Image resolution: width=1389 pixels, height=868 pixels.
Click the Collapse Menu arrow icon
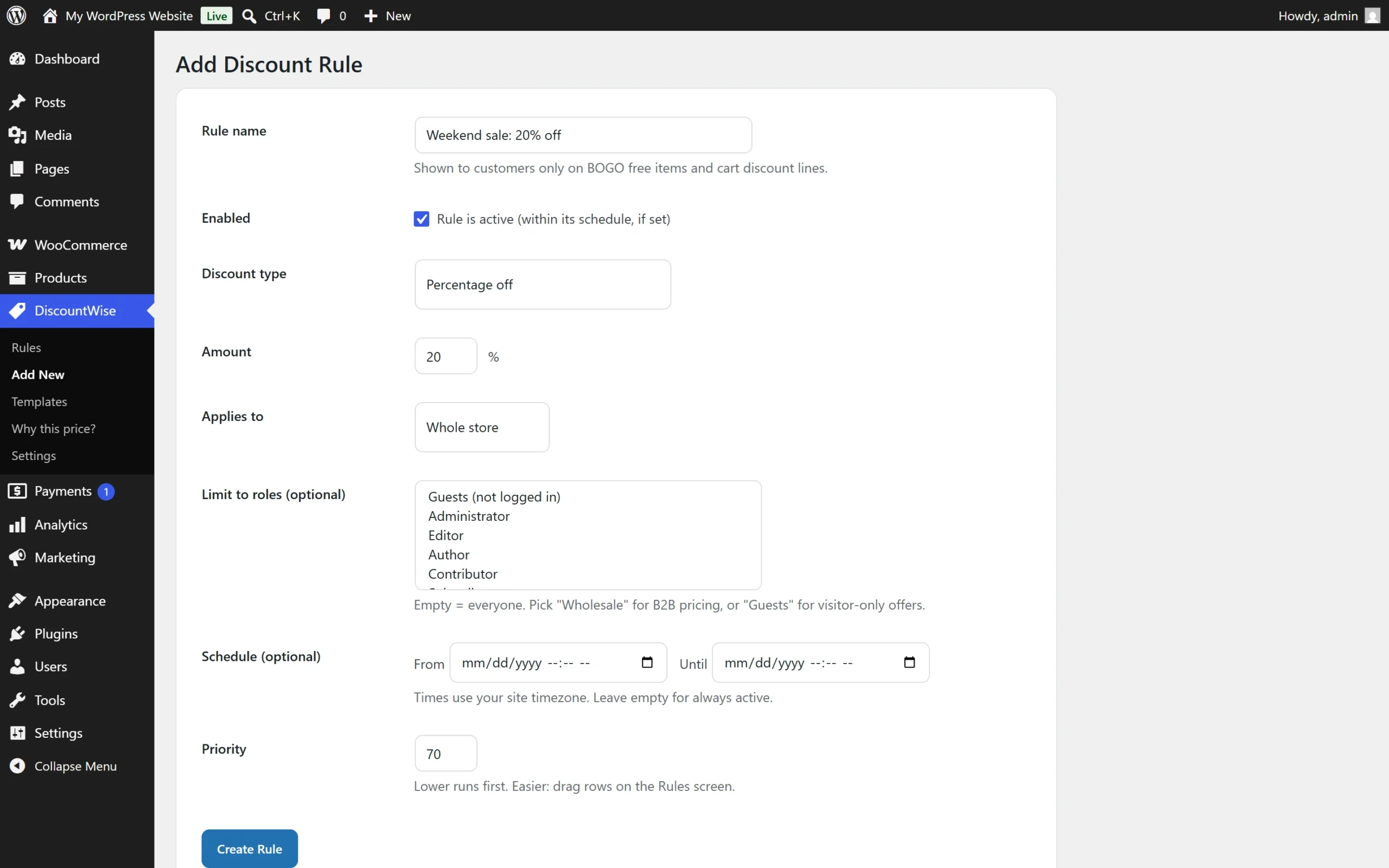(x=17, y=766)
